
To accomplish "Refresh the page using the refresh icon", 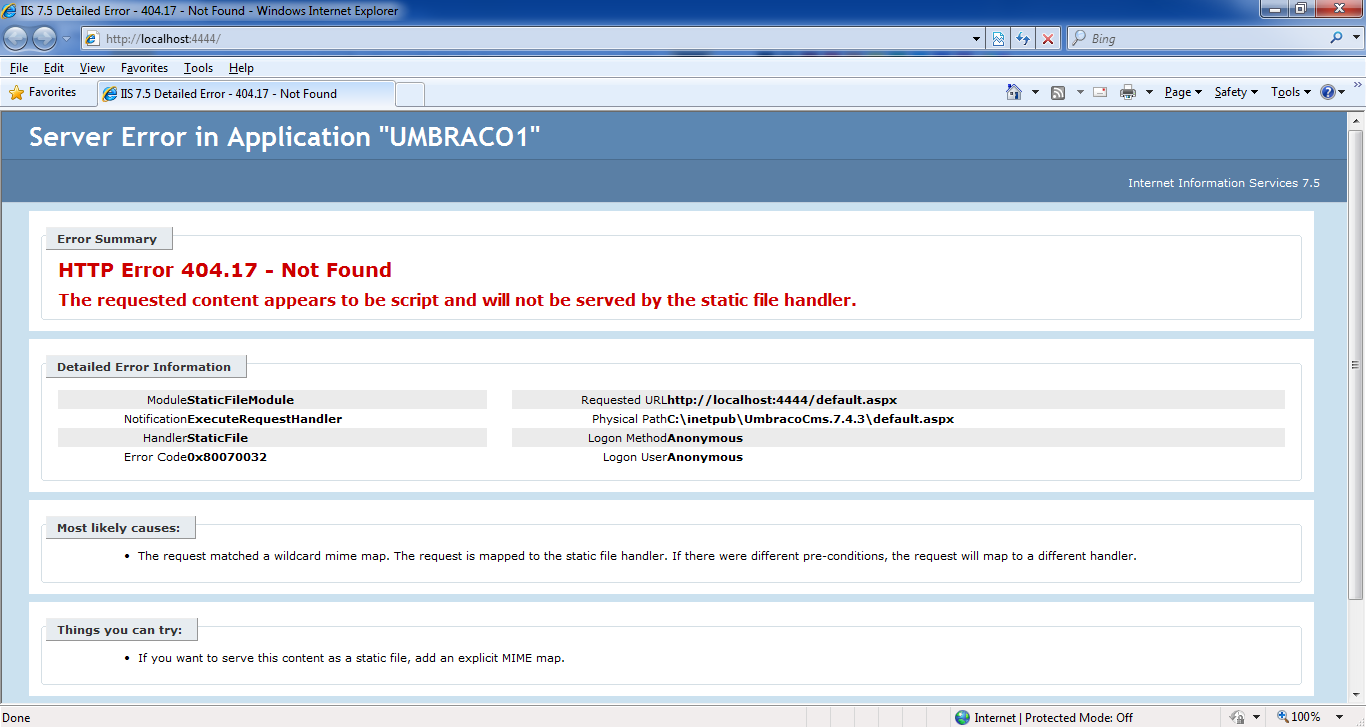I will [1023, 39].
